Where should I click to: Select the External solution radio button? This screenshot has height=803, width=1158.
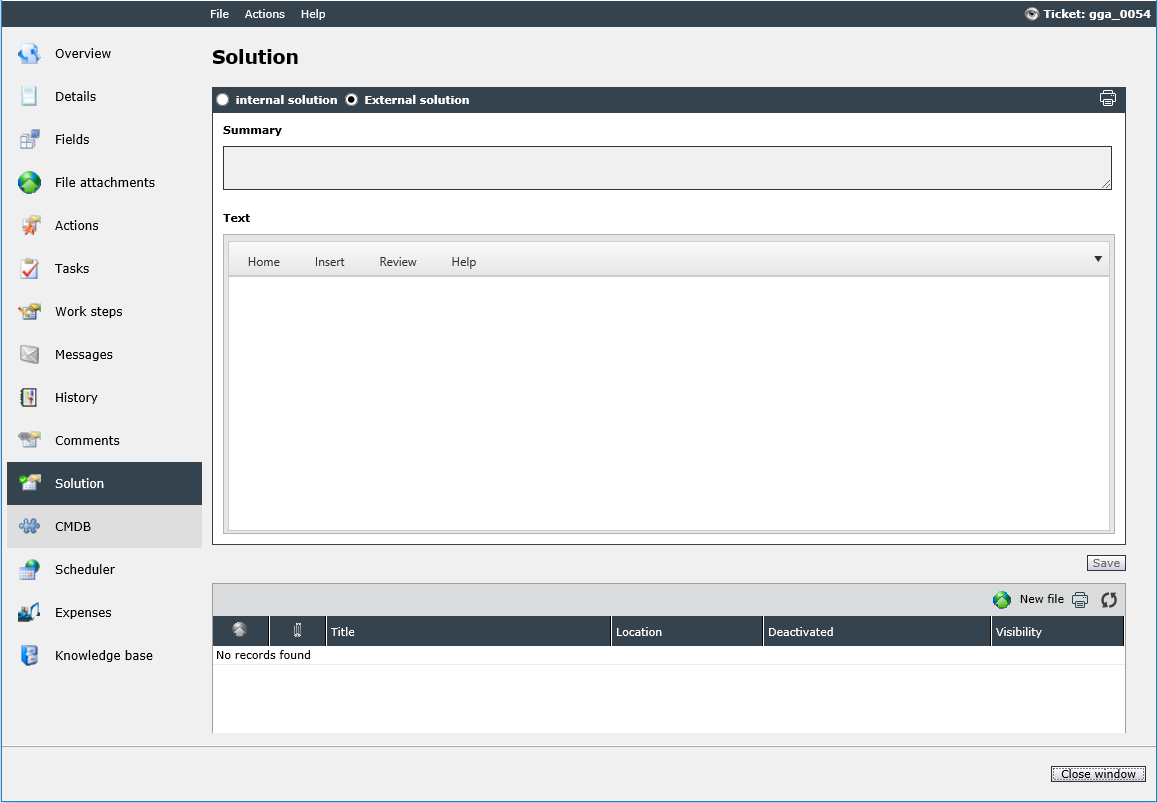352,100
